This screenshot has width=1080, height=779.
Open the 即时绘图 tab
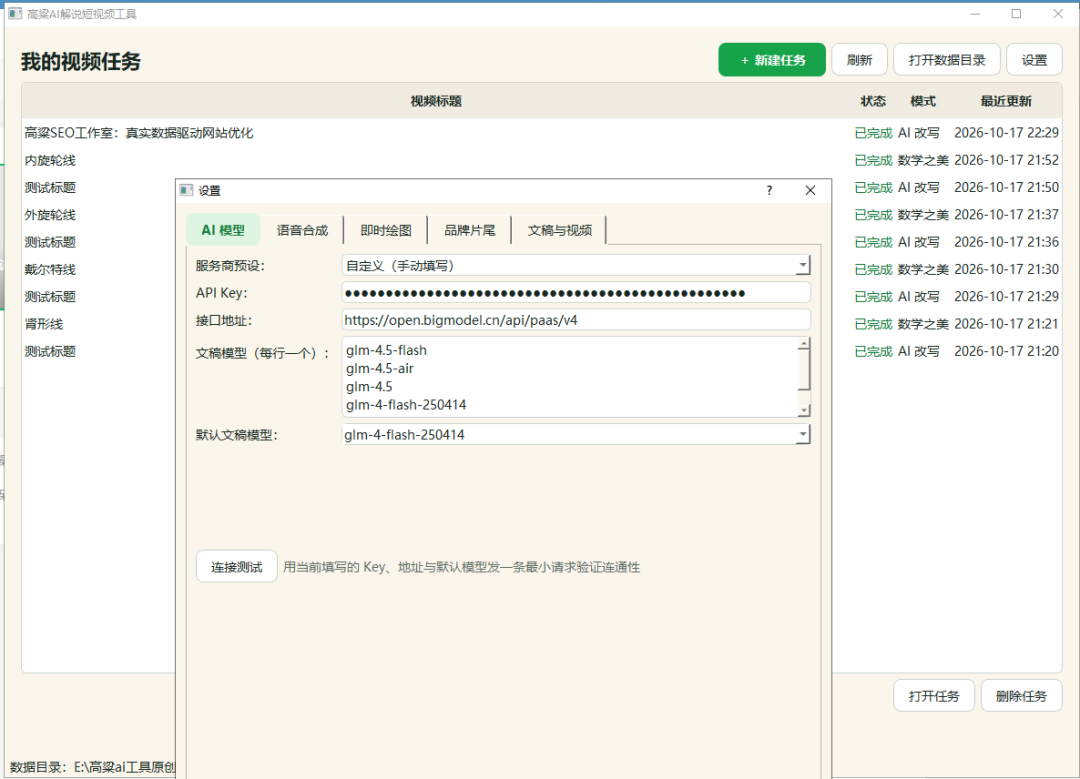pos(386,230)
